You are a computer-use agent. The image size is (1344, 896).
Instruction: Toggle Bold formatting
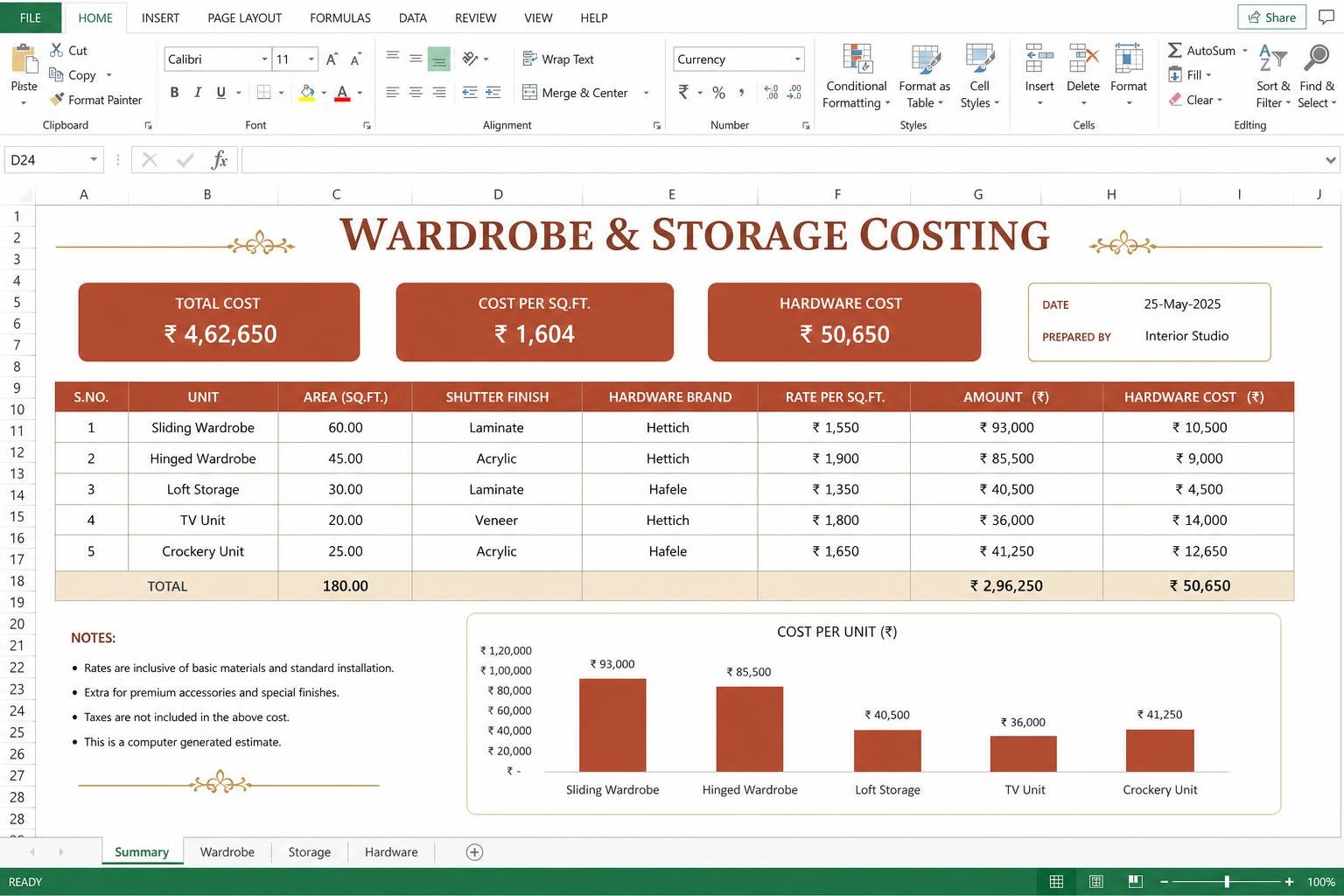174,93
